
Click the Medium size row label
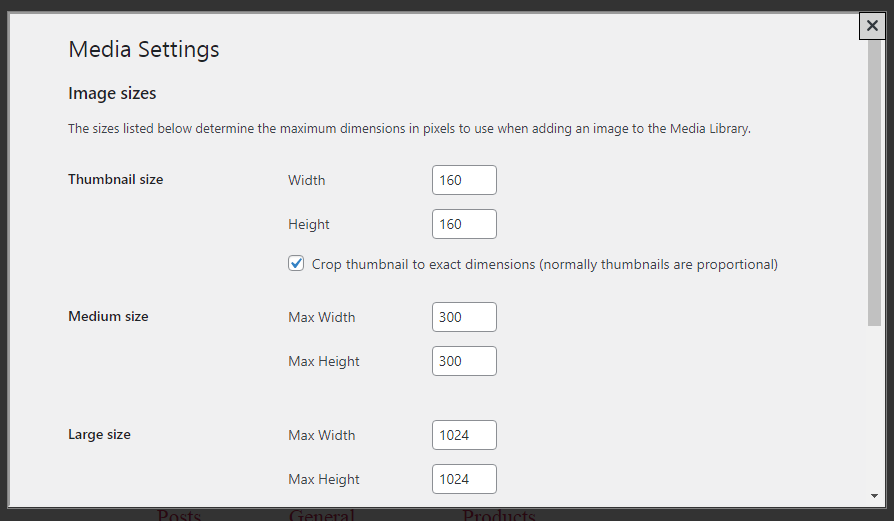108,317
